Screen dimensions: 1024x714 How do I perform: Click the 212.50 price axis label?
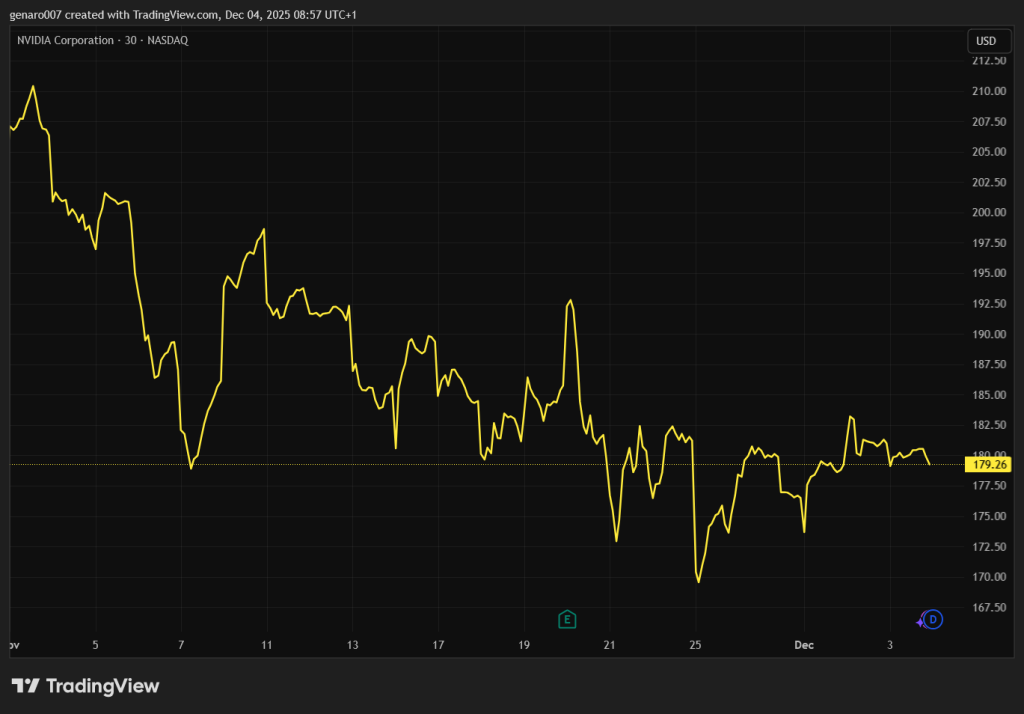click(x=988, y=60)
